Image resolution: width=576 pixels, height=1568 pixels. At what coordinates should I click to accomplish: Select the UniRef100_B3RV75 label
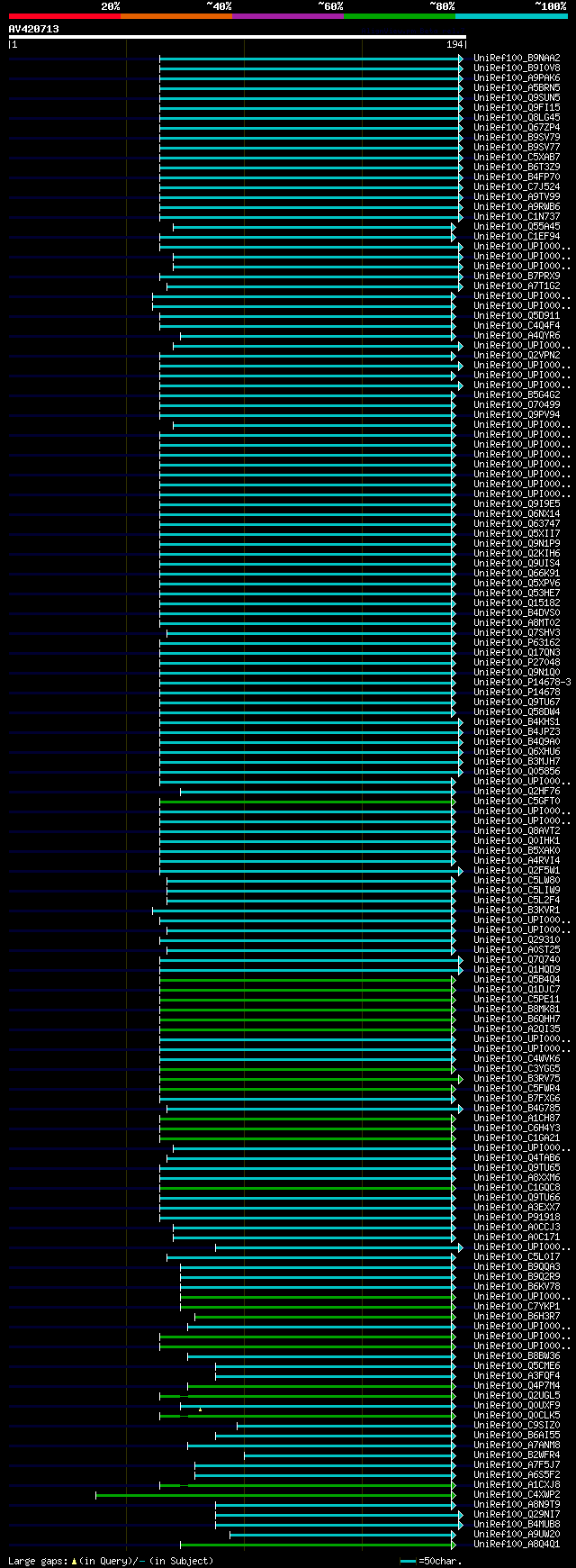(517, 1078)
